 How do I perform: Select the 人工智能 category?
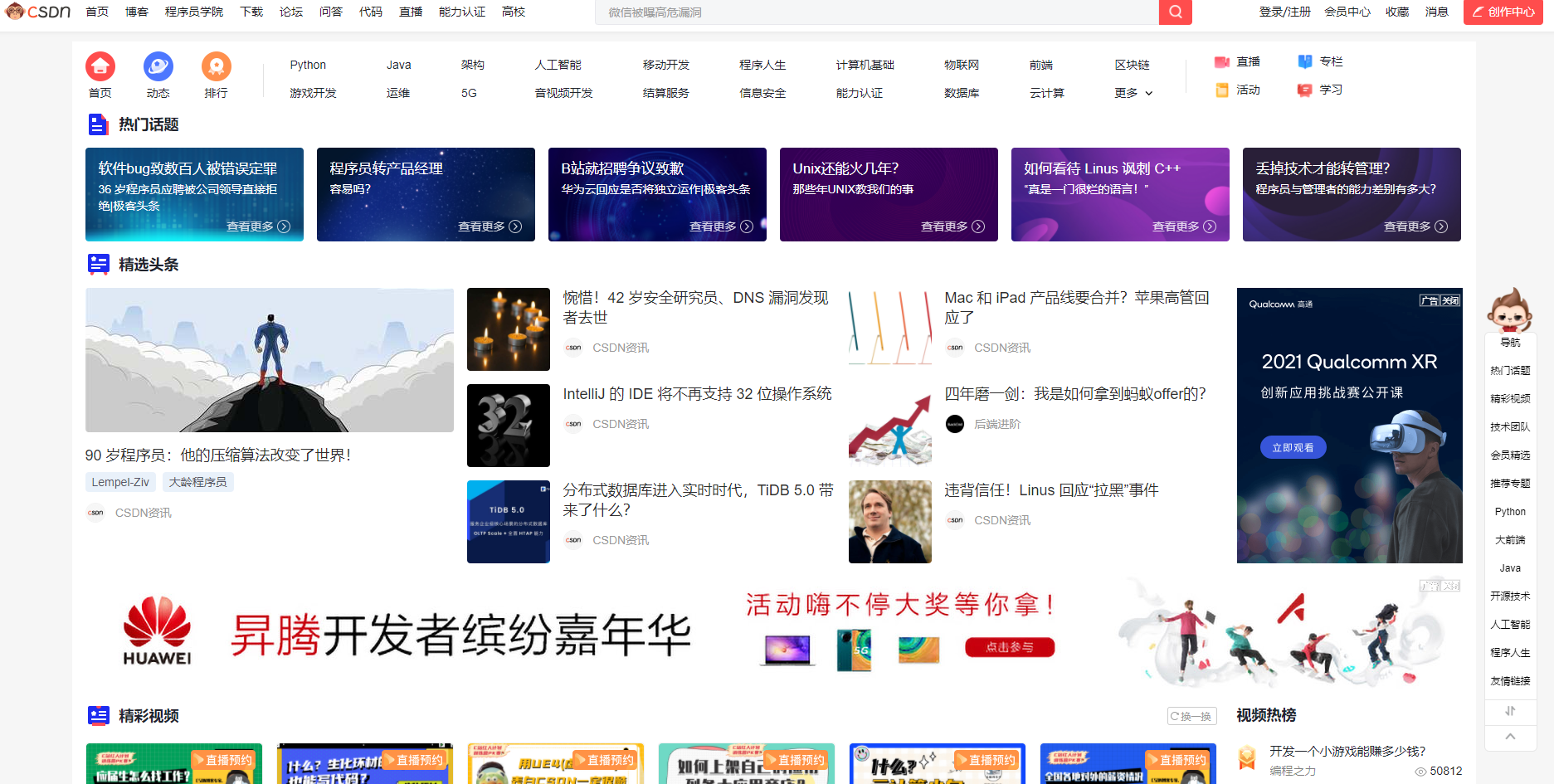pos(558,65)
